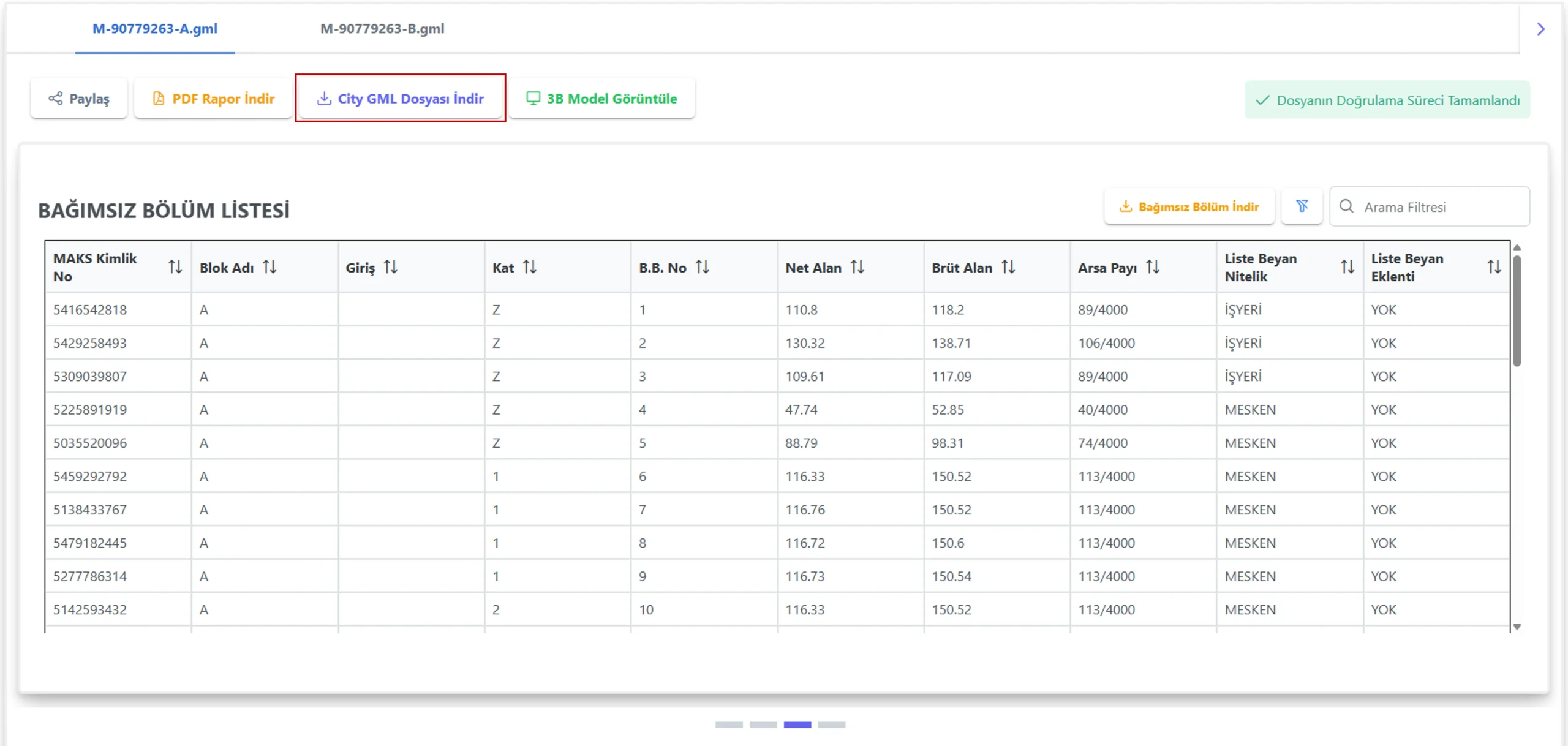Image resolution: width=1568 pixels, height=746 pixels.
Task: Sort by Arsa Payı column
Action: pos(1153,267)
